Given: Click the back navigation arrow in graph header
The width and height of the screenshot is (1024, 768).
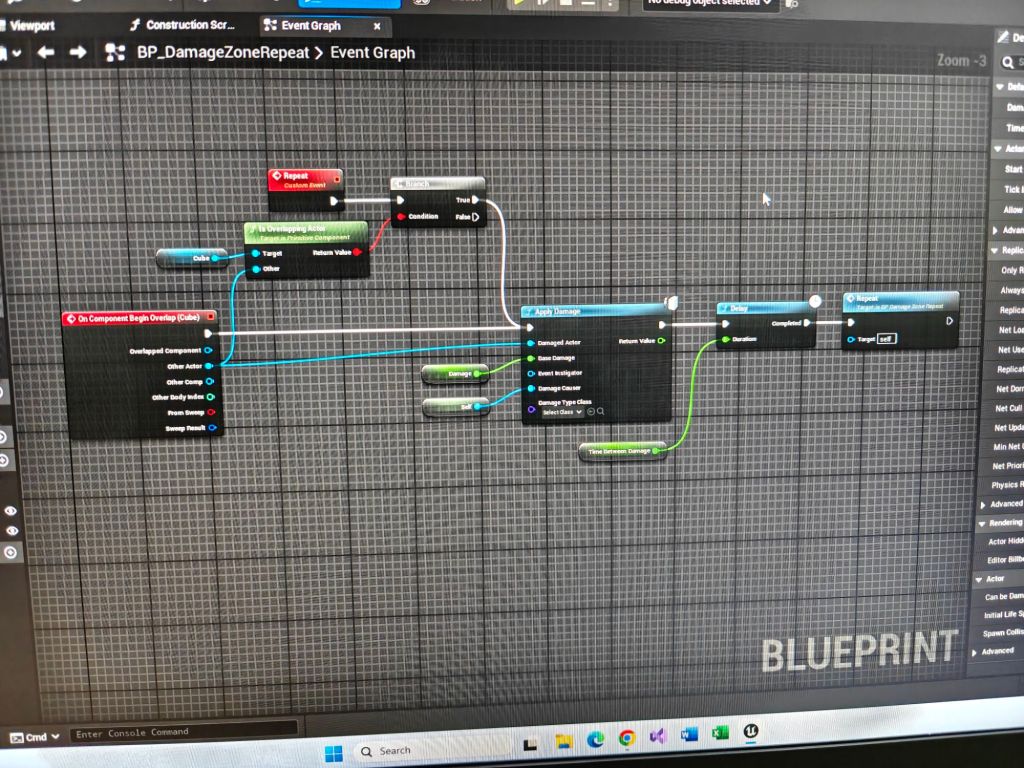Looking at the screenshot, I should 45,53.
